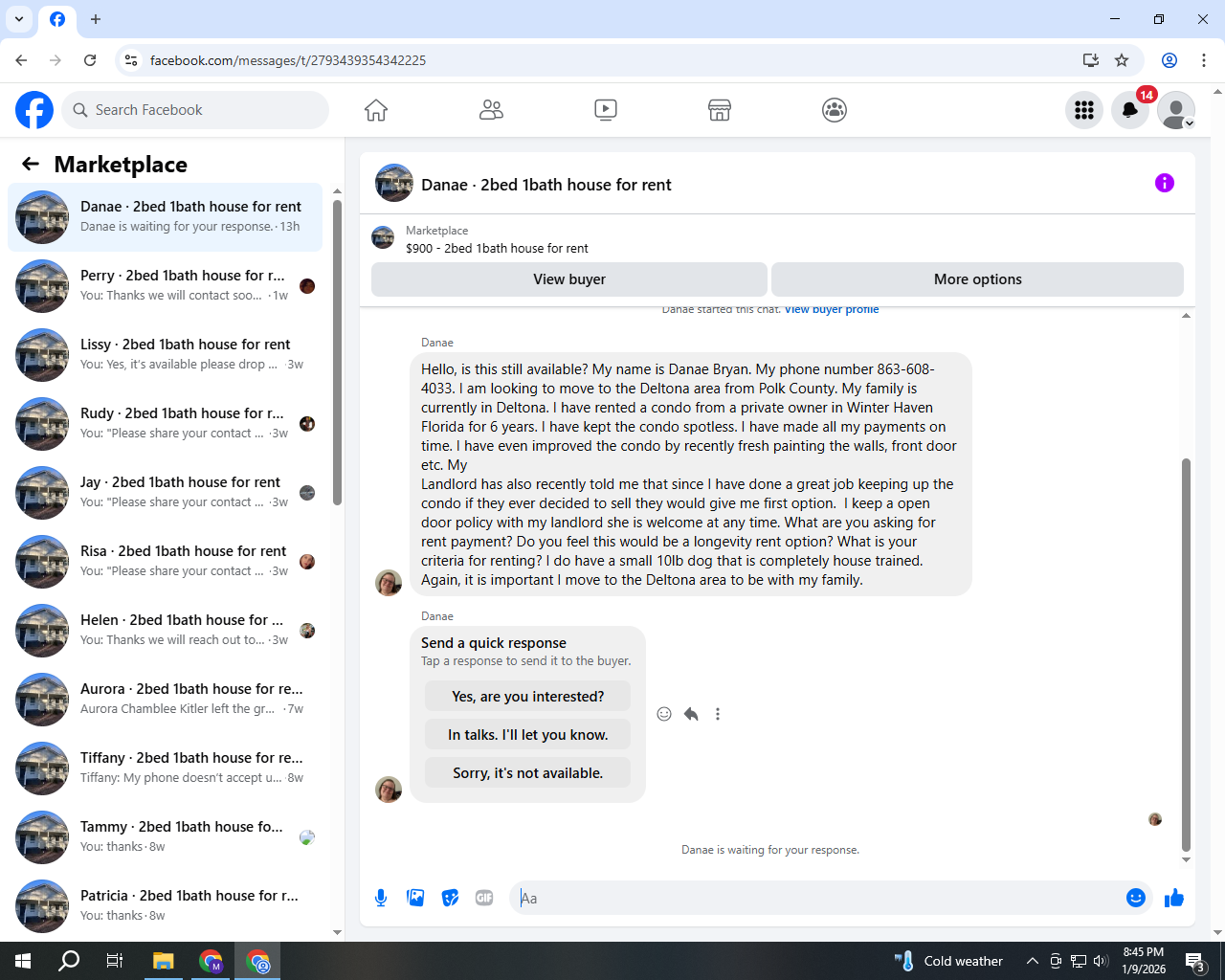Open notifications bell with 14 badge
Viewport: 1225px width, 980px height.
click(1130, 110)
